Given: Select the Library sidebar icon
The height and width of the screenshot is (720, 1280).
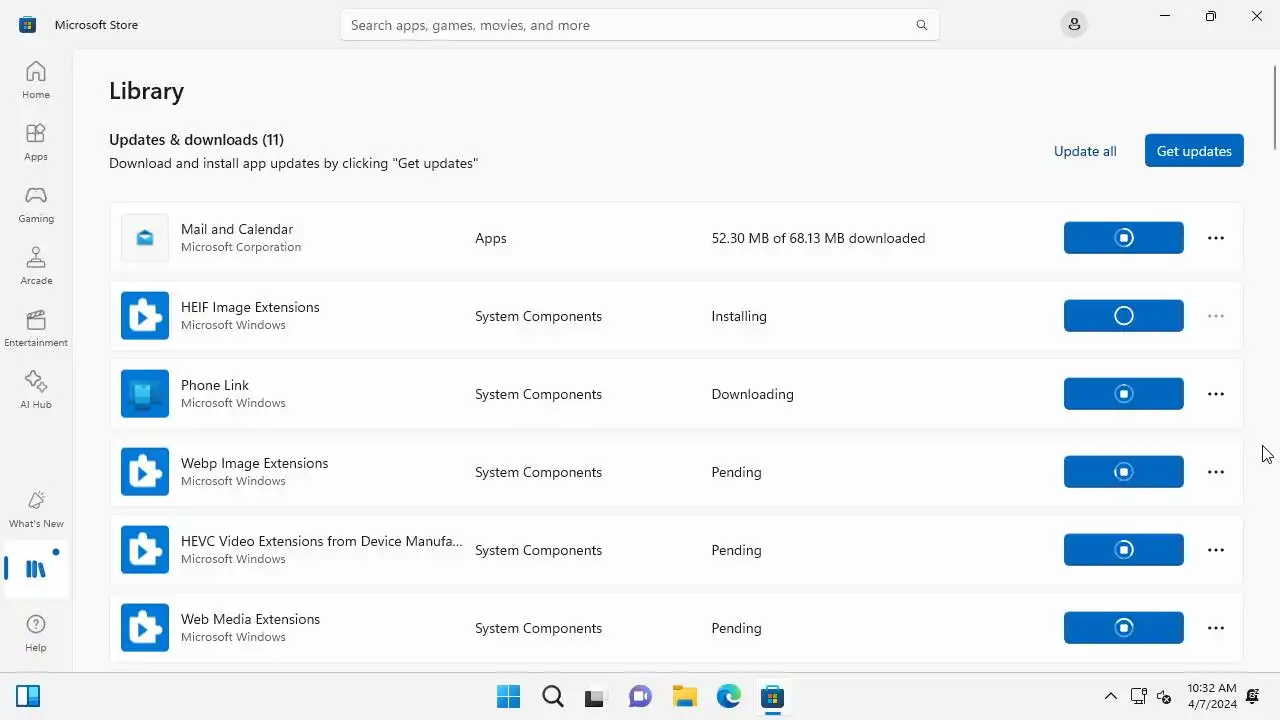Looking at the screenshot, I should (36, 569).
